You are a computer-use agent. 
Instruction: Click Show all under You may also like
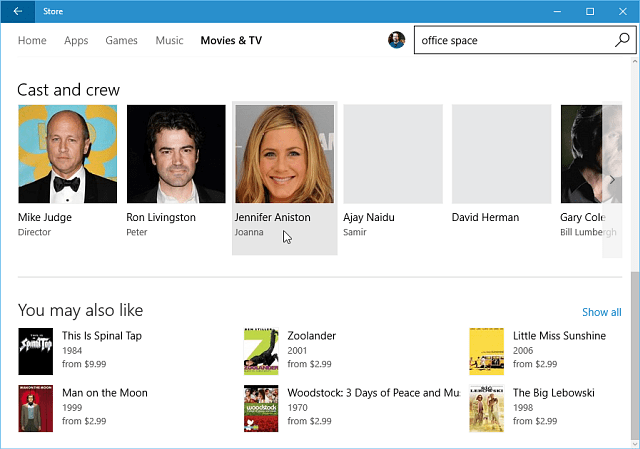click(x=602, y=312)
